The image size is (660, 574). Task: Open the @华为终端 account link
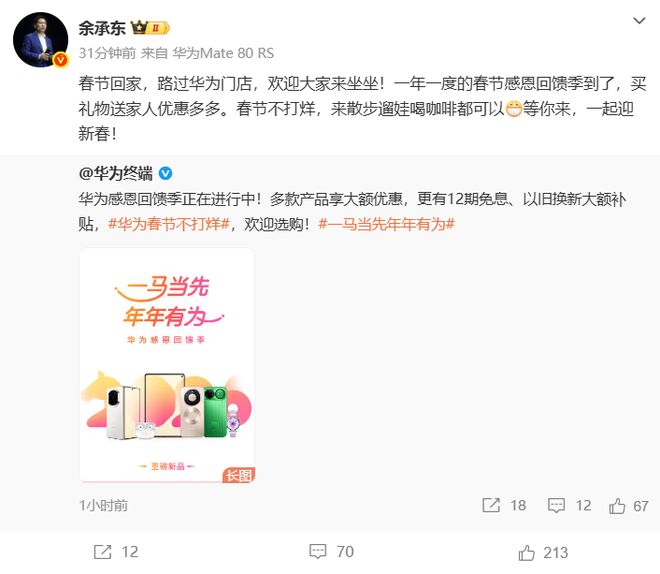click(x=116, y=173)
